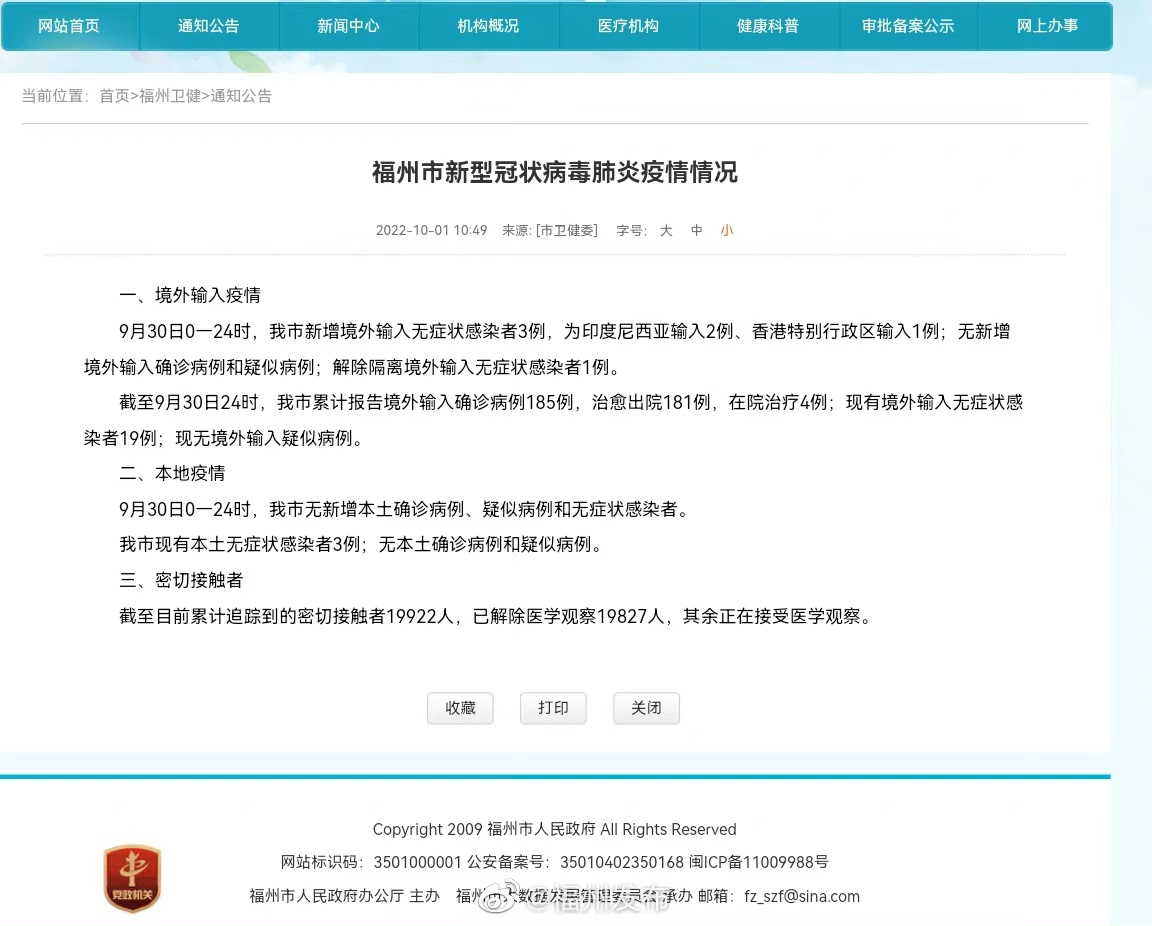Set font size to 大
1152x926 pixels.
coord(666,230)
